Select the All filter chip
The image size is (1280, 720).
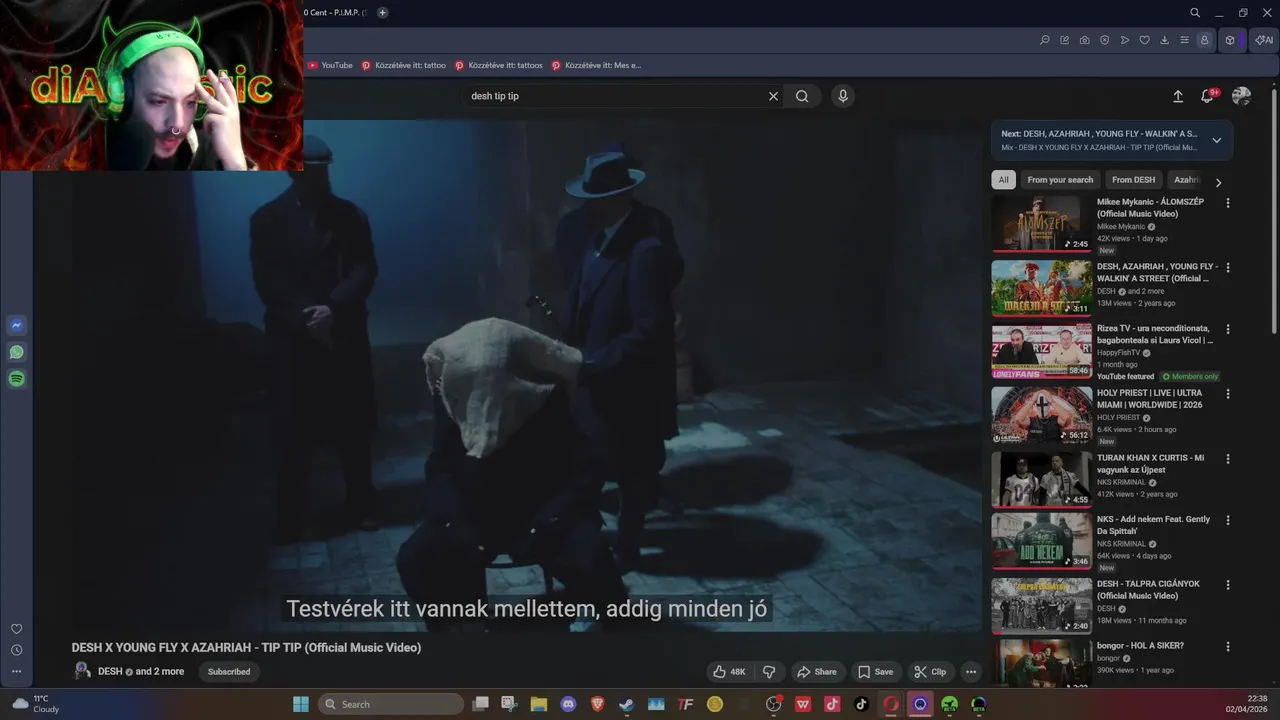pyautogui.click(x=1003, y=180)
